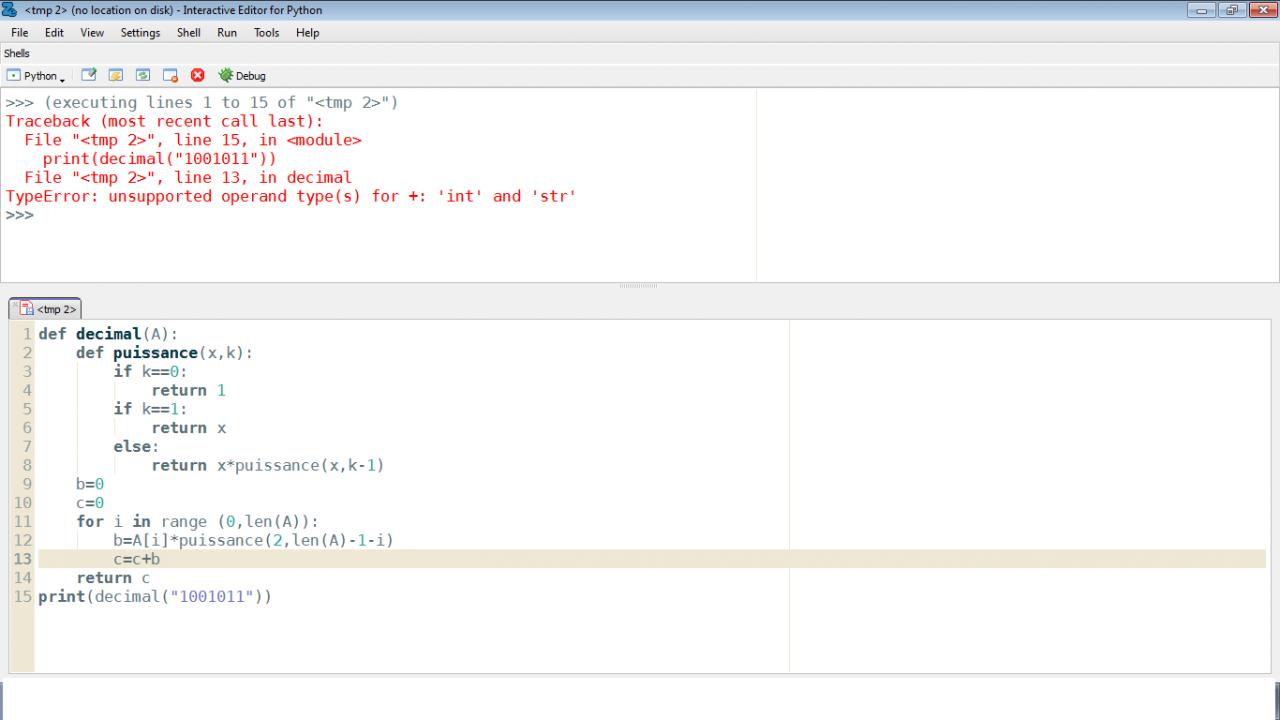This screenshot has height=720, width=1280.
Task: Open the Shell menu
Action: click(189, 33)
